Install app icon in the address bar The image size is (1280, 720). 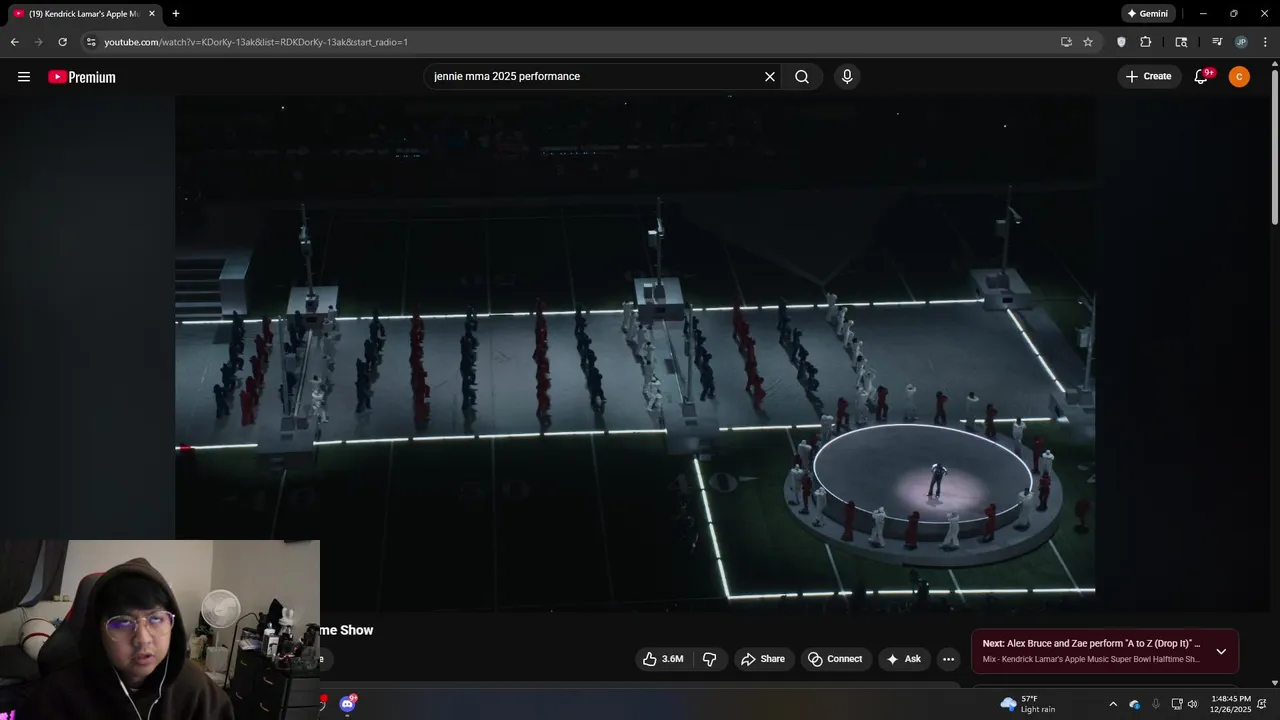pos(1066,42)
